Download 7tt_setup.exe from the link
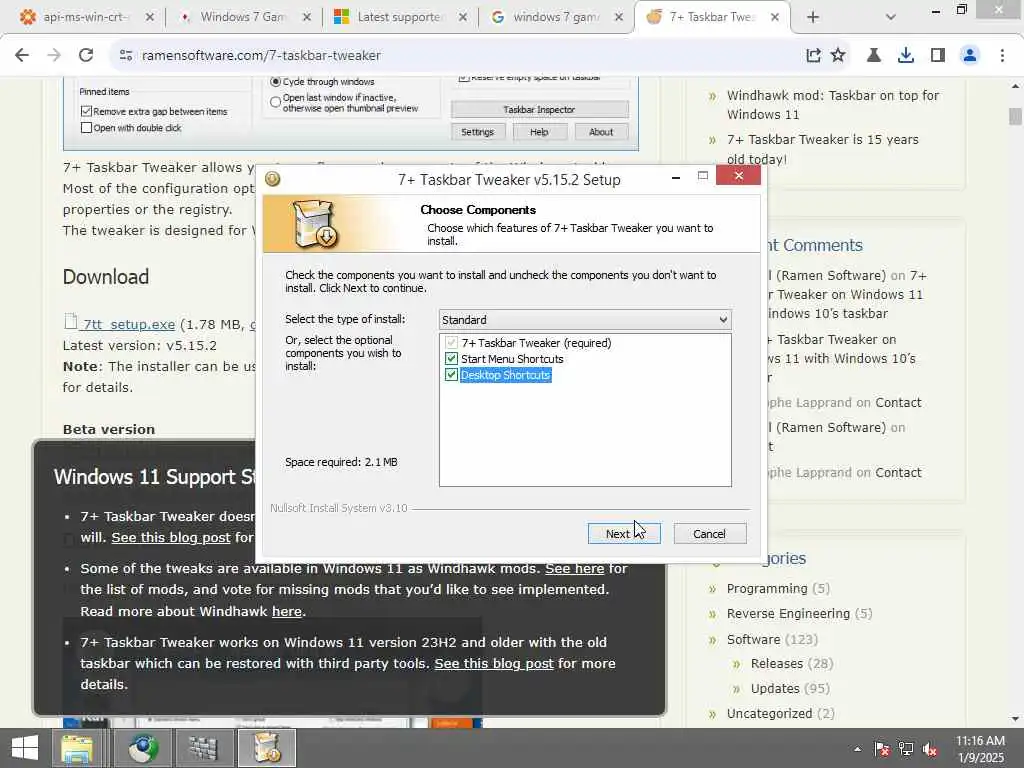1024x768 pixels. click(129, 324)
